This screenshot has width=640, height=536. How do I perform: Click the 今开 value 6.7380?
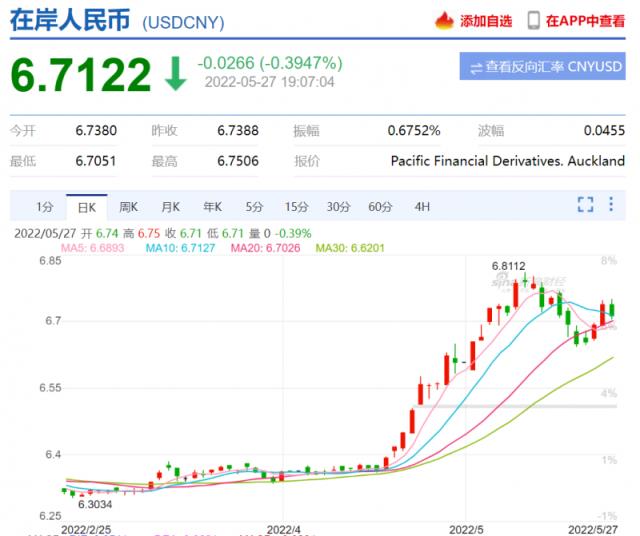96,131
